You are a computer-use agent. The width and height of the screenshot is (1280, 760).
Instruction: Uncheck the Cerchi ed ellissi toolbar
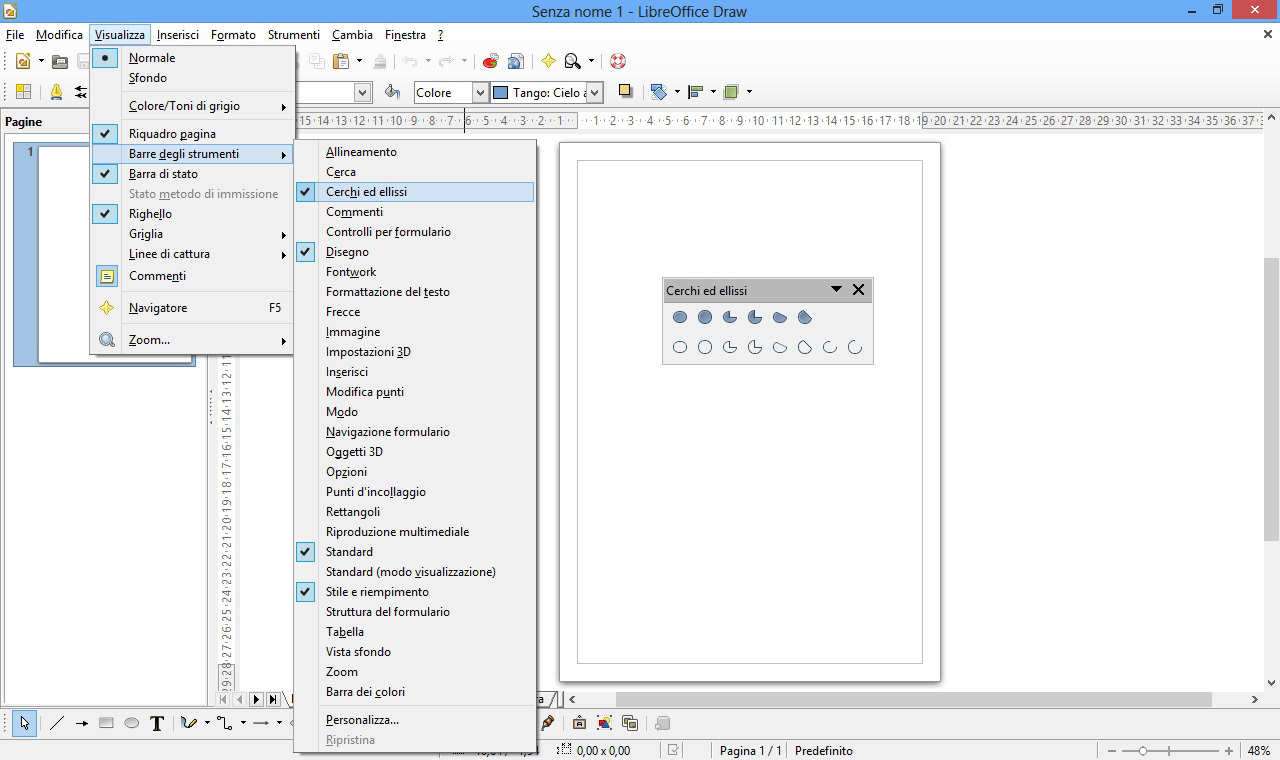pyautogui.click(x=366, y=192)
